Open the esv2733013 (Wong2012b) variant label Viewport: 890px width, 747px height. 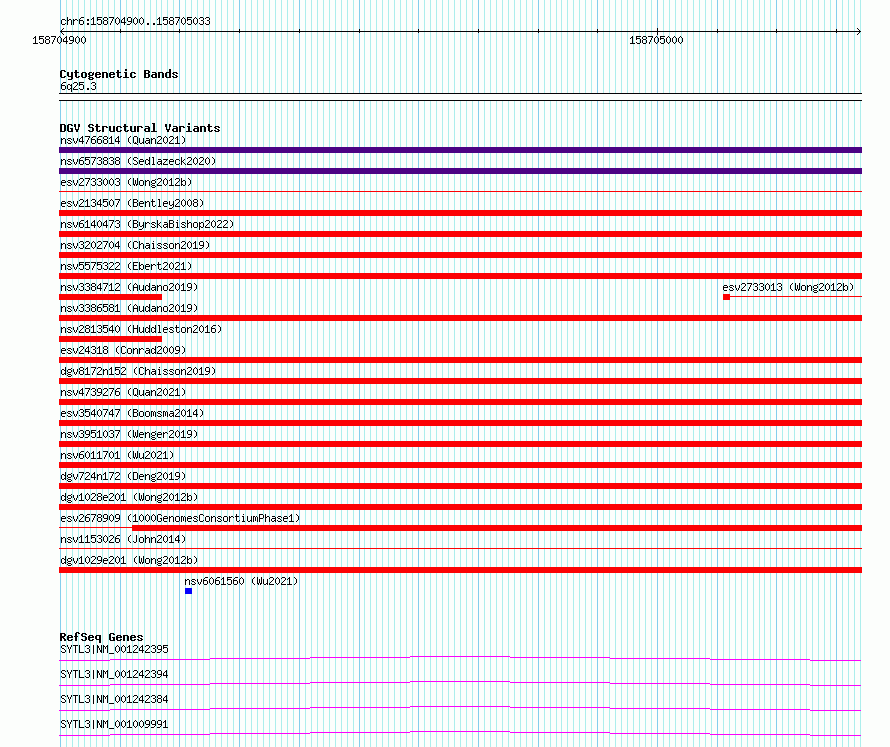click(x=788, y=287)
